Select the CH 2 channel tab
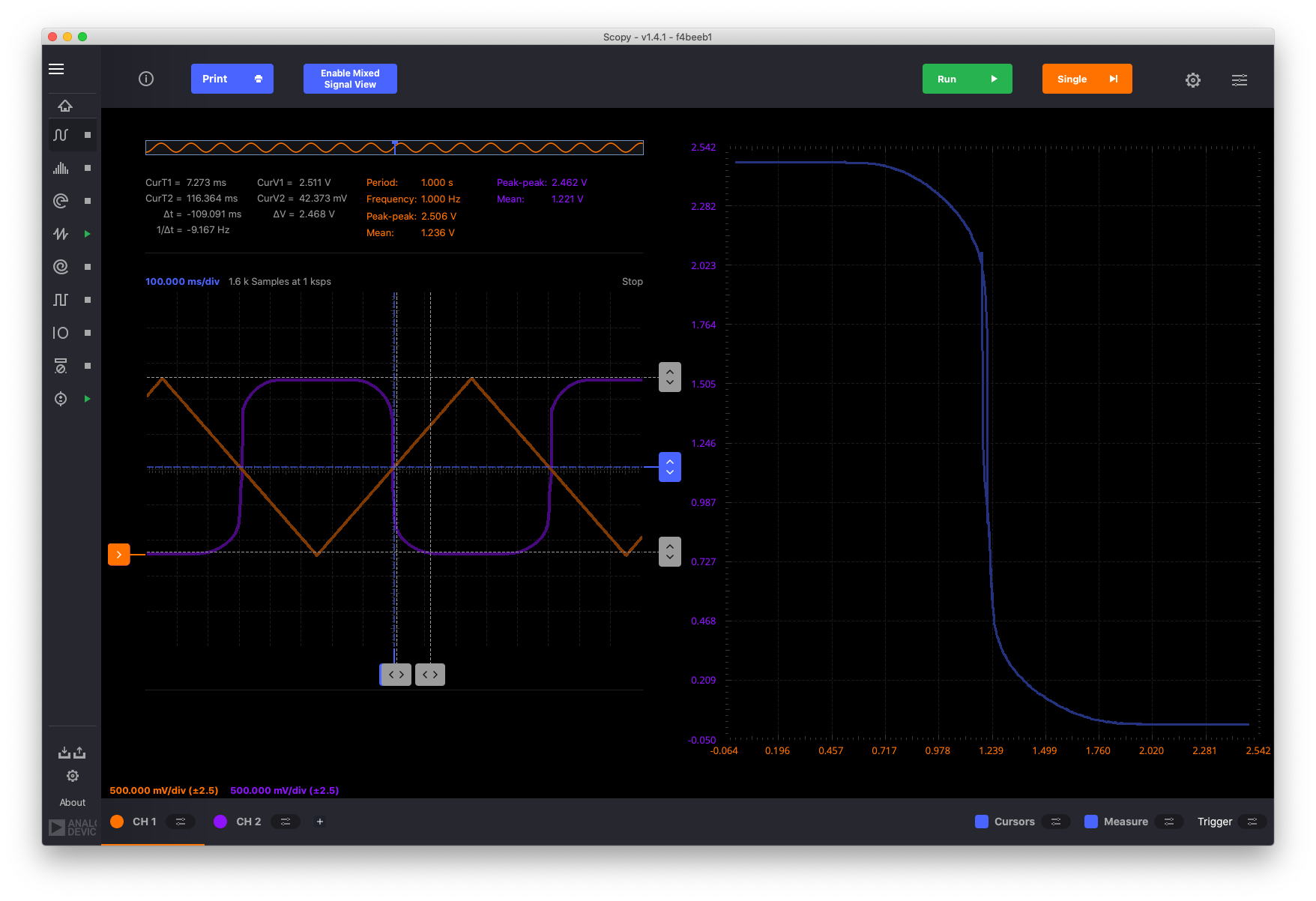 tap(249, 822)
